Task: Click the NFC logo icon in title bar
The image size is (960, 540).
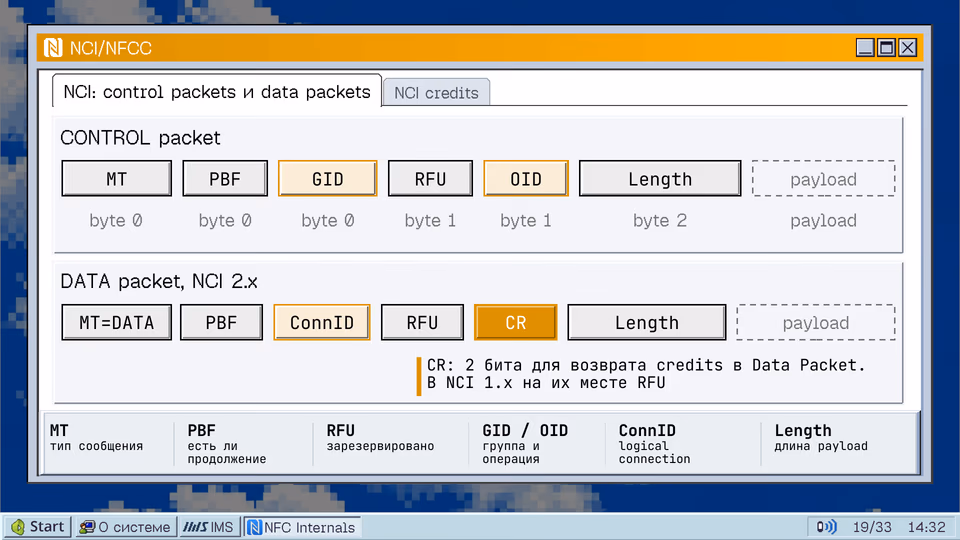Action: (53, 48)
